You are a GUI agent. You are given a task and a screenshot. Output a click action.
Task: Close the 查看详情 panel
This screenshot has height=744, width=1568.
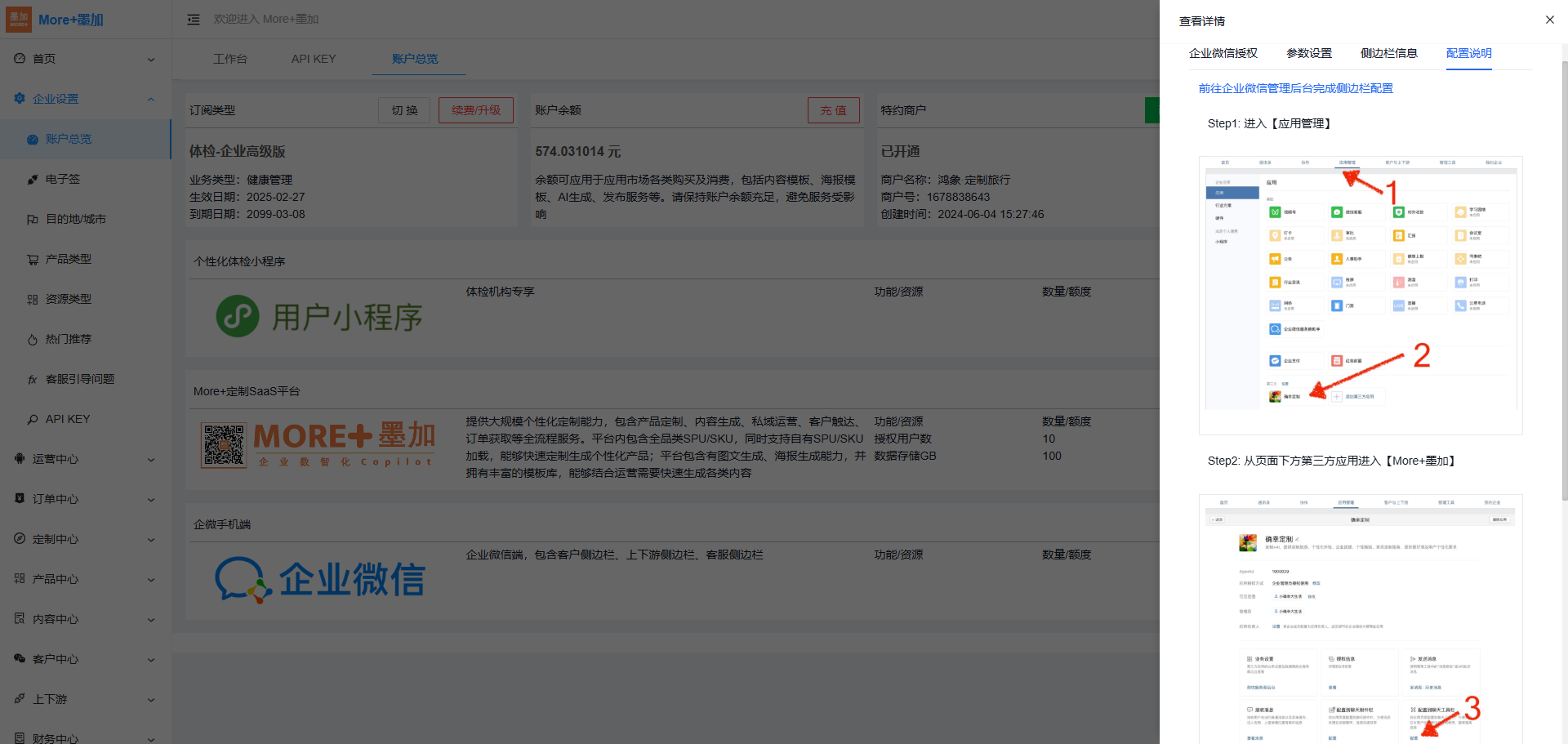[x=1549, y=20]
